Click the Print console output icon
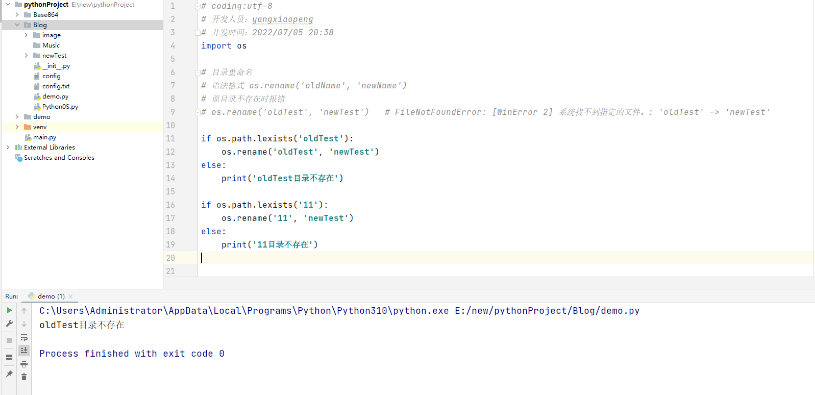Screen dimensions: 815x395 pyautogui.click(x=24, y=364)
